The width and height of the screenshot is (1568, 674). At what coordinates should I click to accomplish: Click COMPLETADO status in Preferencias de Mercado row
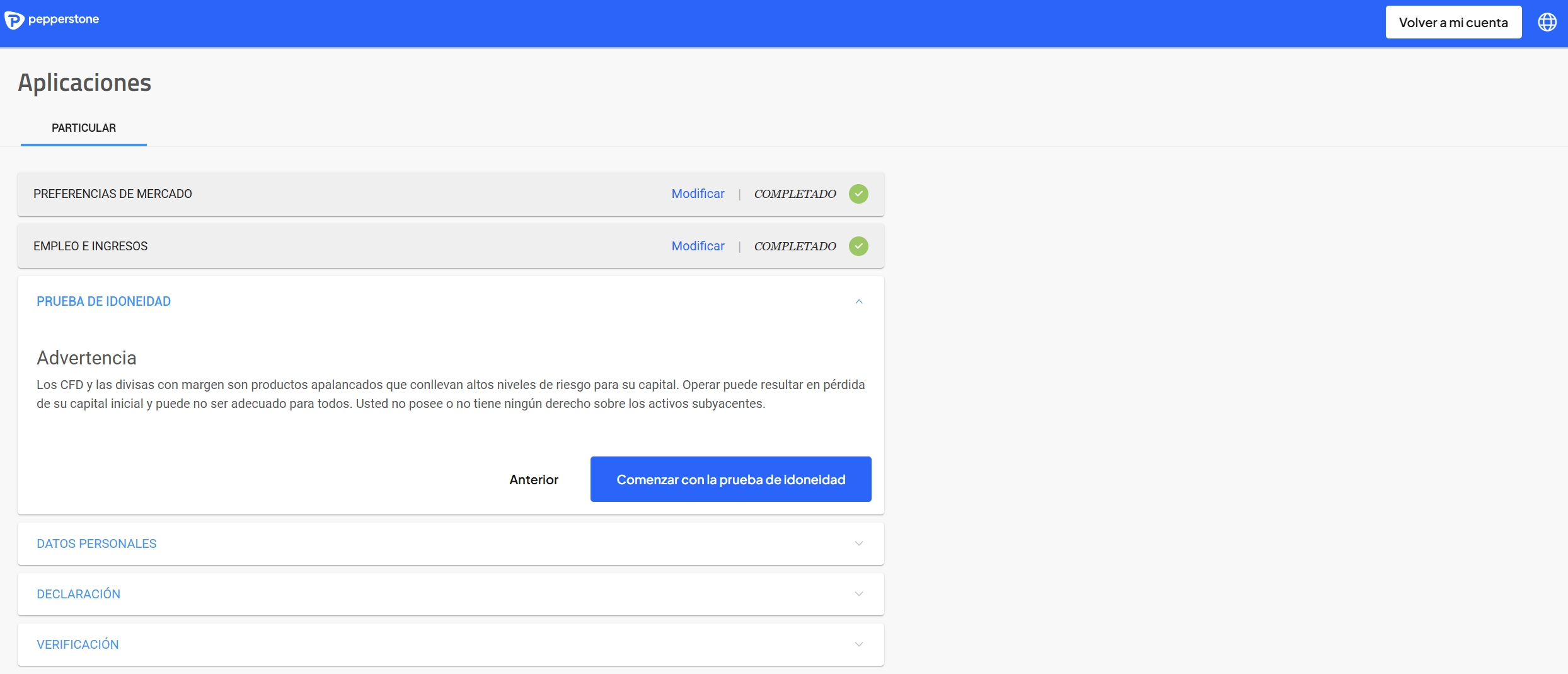click(795, 194)
